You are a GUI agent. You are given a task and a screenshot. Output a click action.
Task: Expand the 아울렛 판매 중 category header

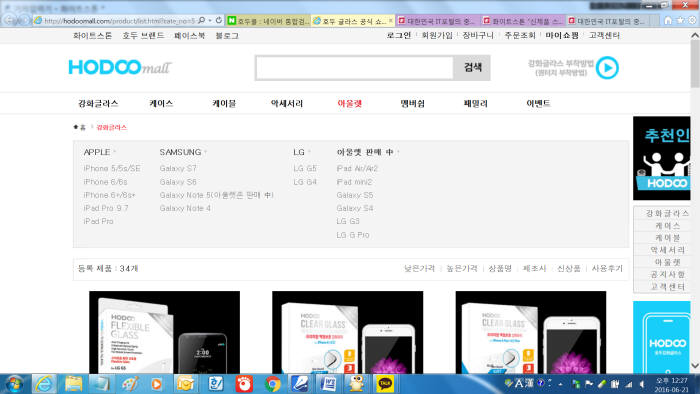(368, 152)
